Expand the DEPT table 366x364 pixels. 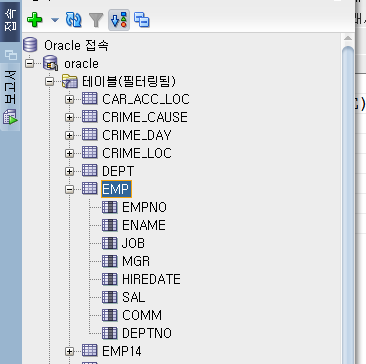point(69,171)
